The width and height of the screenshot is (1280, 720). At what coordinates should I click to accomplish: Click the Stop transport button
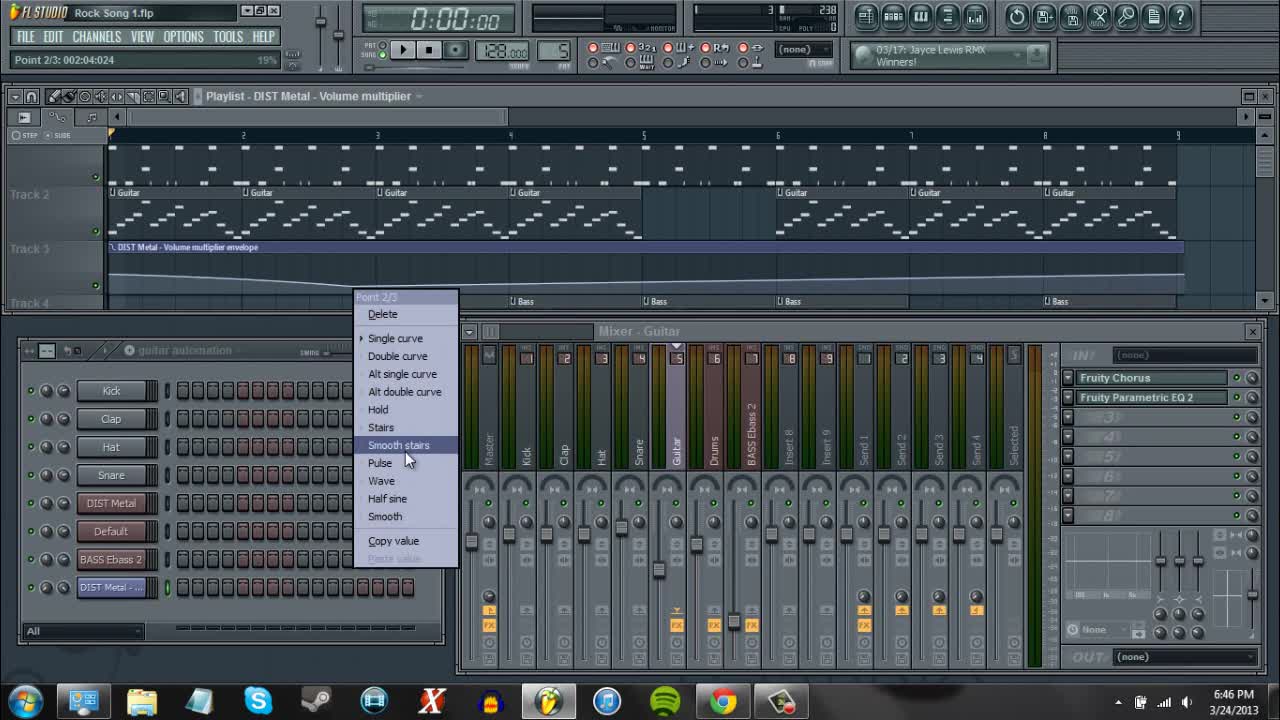[x=429, y=50]
